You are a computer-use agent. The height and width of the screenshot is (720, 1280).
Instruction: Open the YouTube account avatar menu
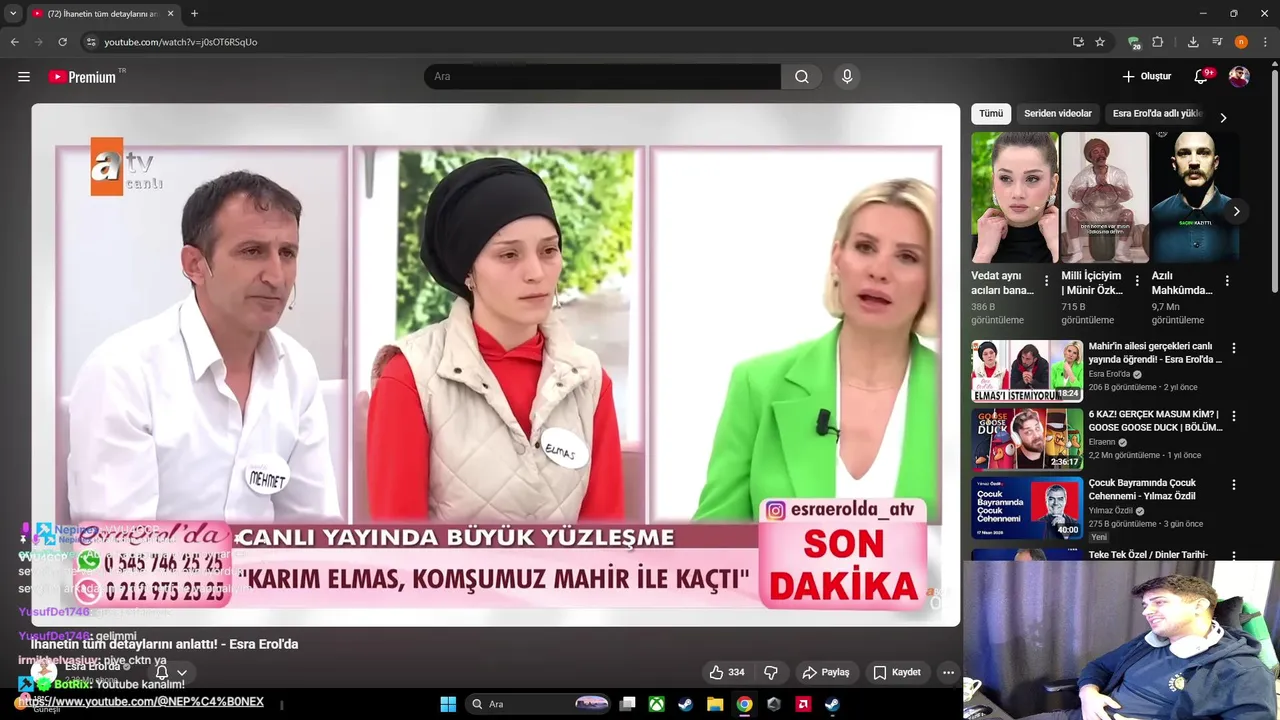(x=1239, y=77)
